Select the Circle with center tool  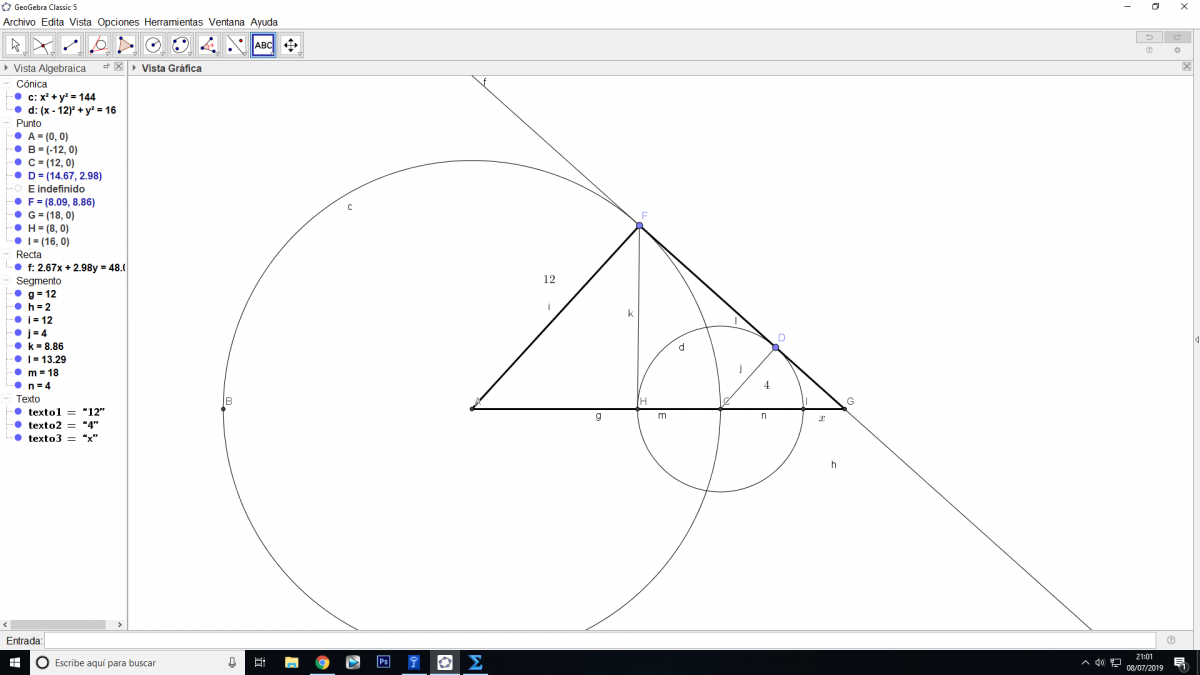pos(153,45)
